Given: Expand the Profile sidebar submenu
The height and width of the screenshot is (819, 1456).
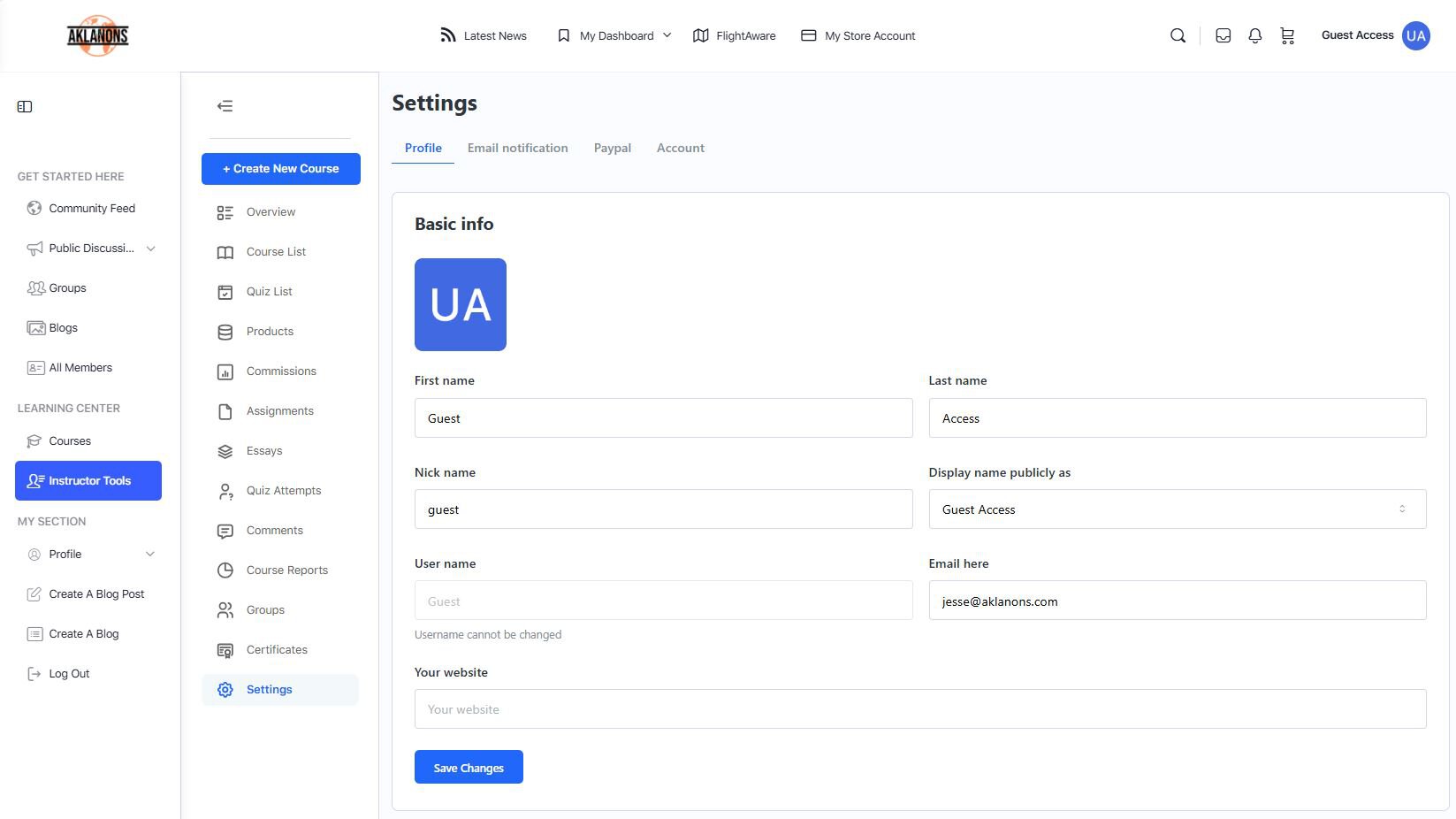Looking at the screenshot, I should click(150, 555).
